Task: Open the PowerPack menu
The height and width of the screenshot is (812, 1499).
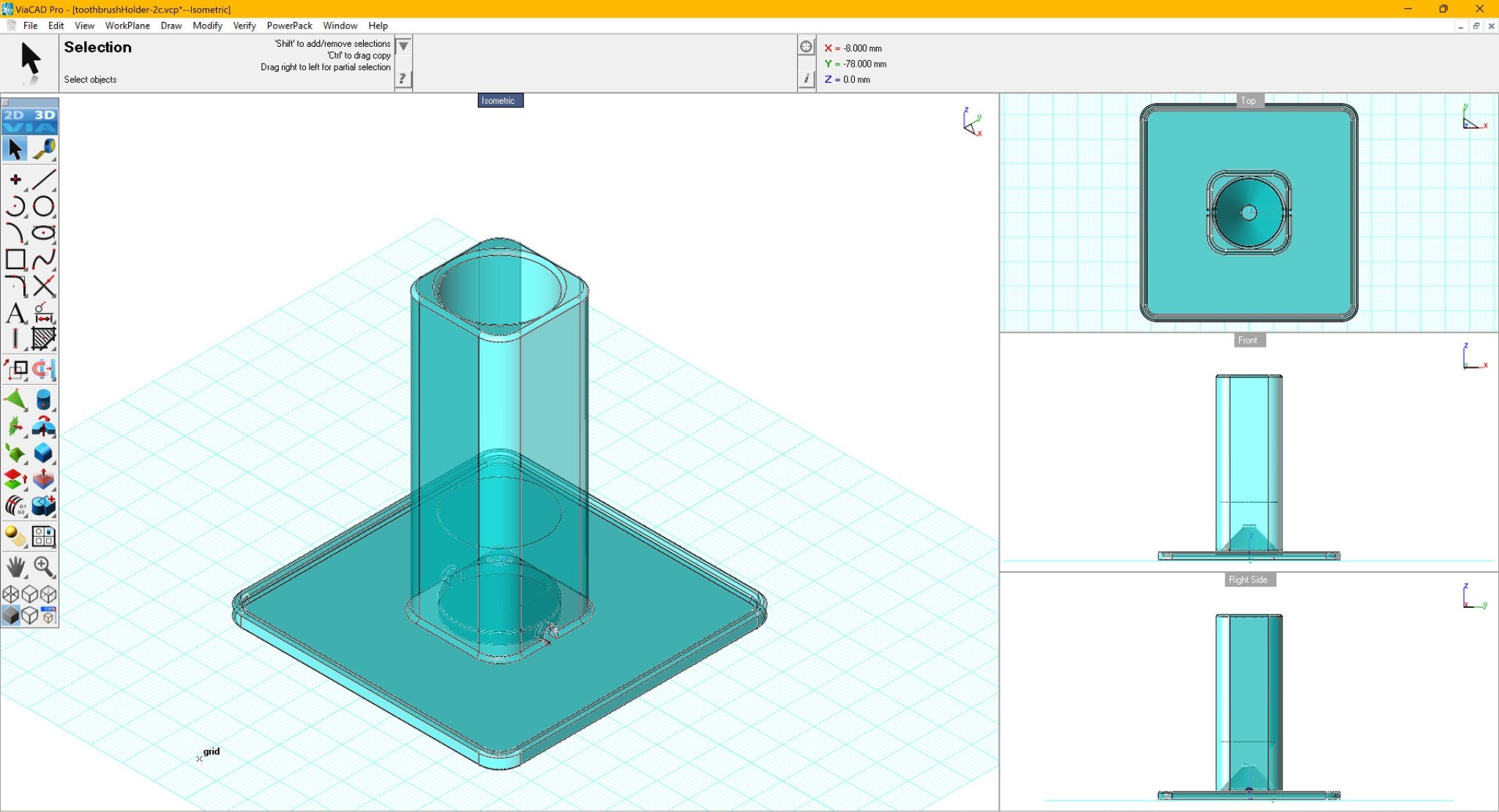Action: (289, 26)
